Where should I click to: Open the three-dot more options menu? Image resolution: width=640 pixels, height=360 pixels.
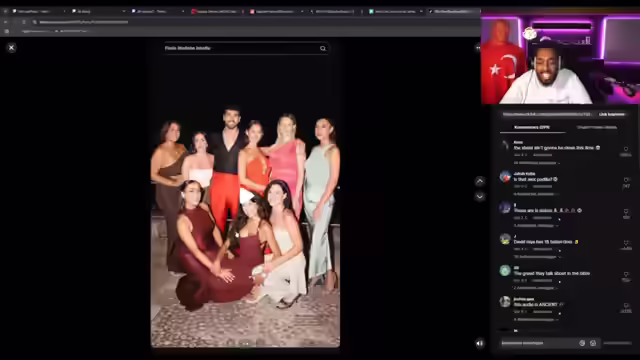click(478, 48)
